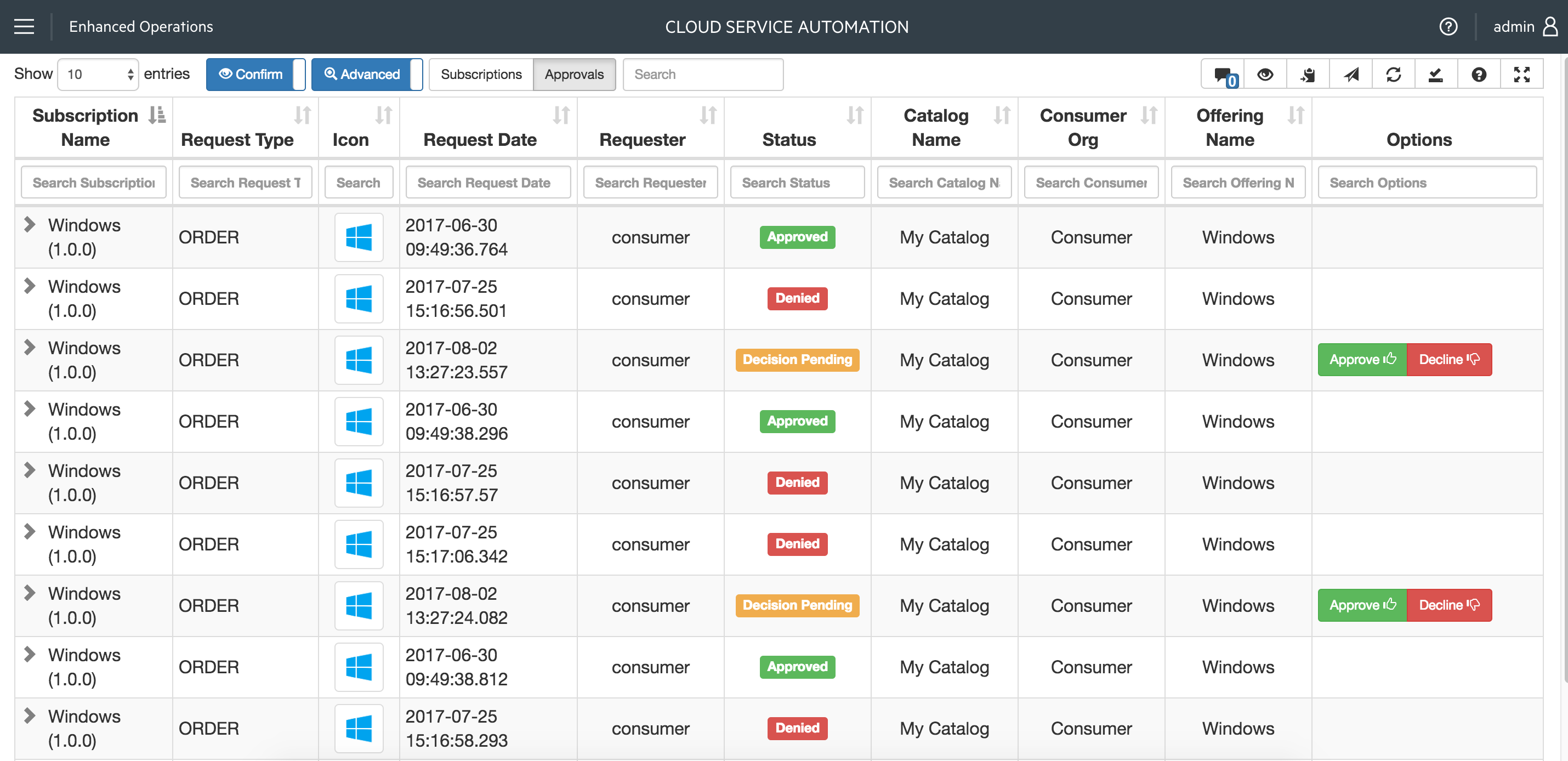Image resolution: width=1568 pixels, height=761 pixels.
Task: Toggle the Confirm button switch
Action: point(255,74)
